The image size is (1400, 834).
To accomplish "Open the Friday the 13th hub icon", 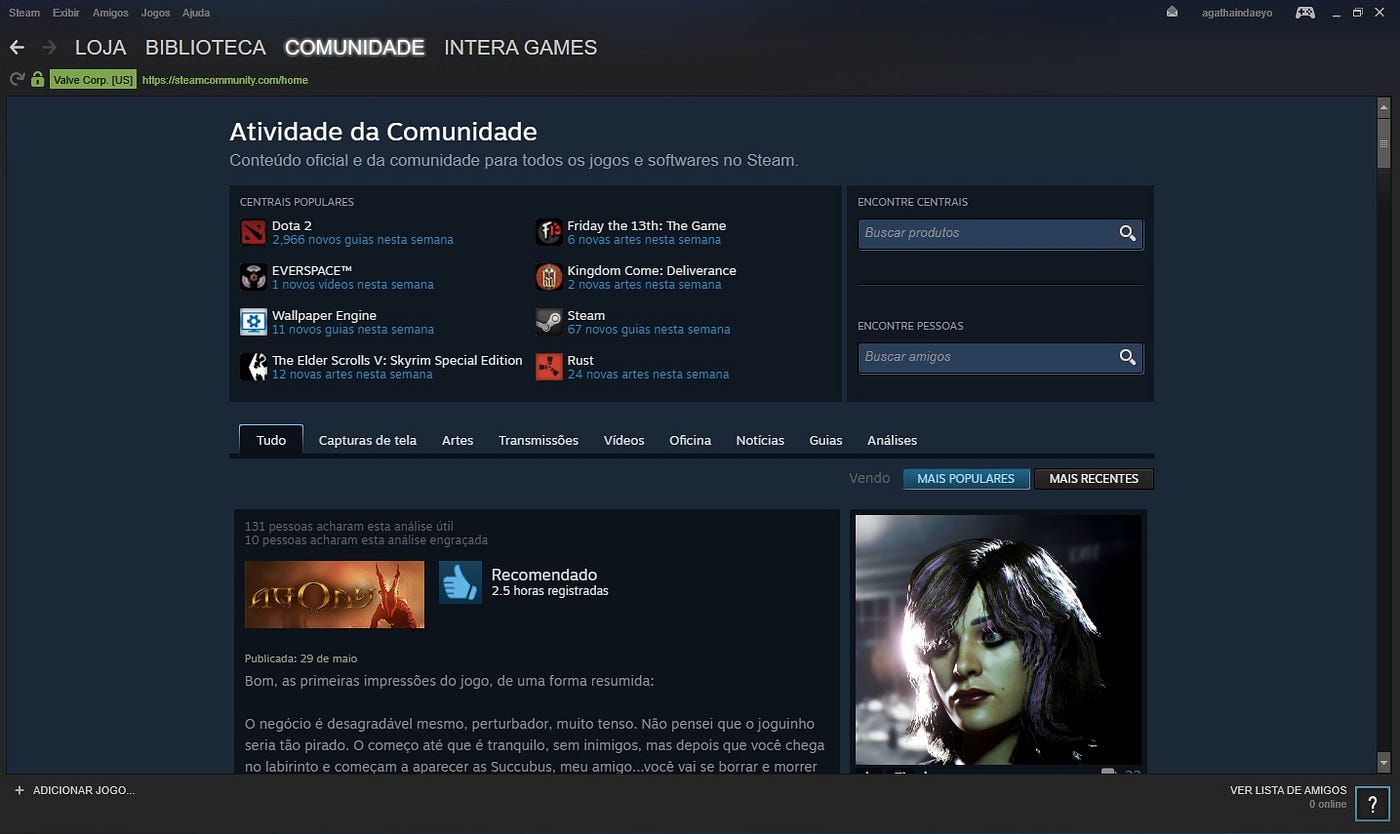I will [549, 232].
